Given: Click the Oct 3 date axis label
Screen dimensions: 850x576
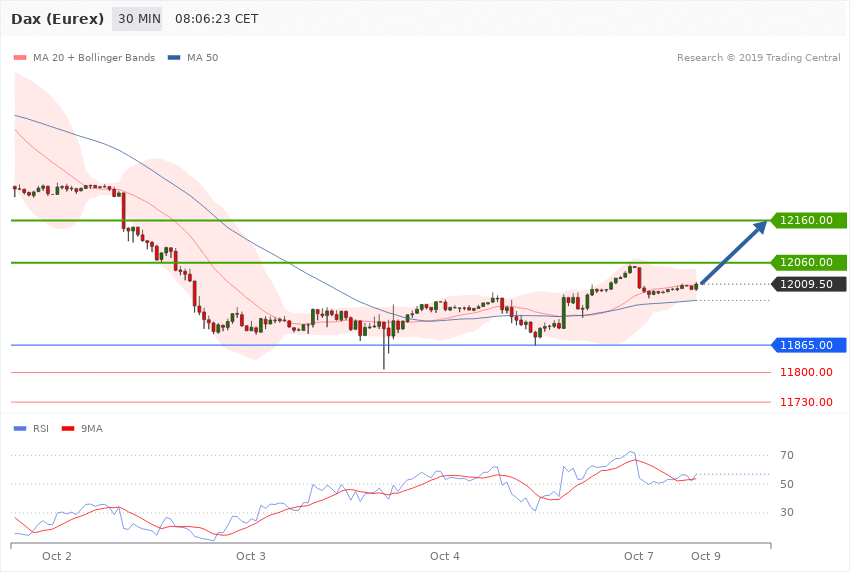Looking at the screenshot, I should [251, 556].
